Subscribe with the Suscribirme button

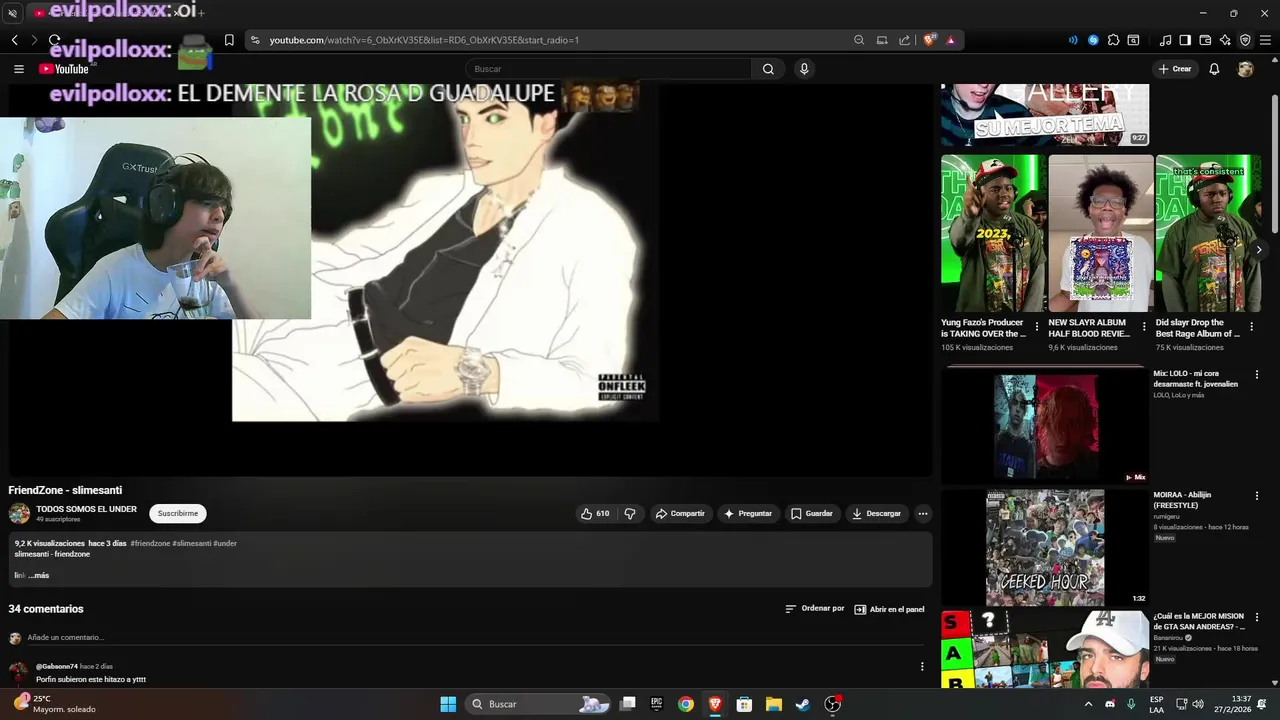pyautogui.click(x=178, y=513)
